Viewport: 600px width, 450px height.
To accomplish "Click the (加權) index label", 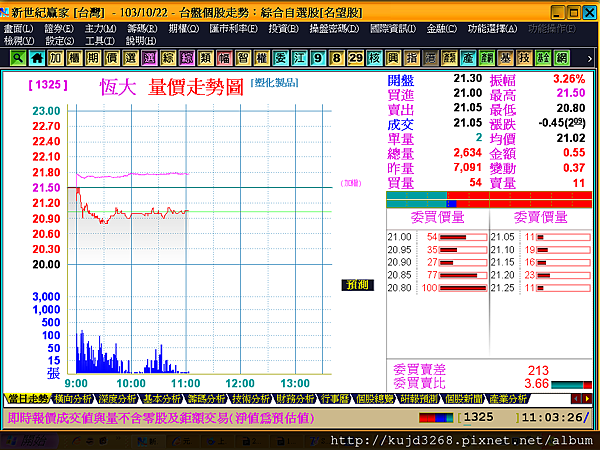I will [351, 183].
